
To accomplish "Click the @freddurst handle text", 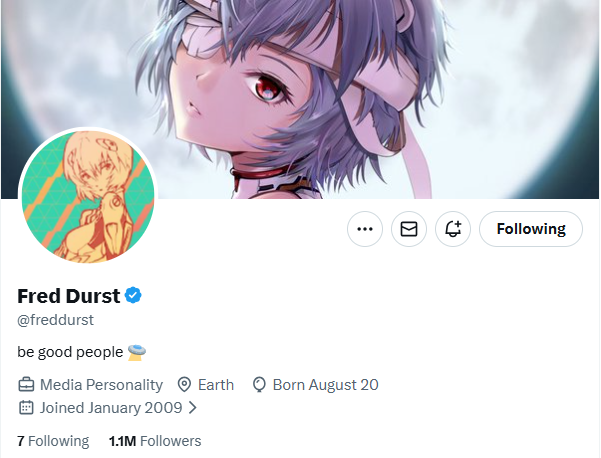I will tap(56, 320).
